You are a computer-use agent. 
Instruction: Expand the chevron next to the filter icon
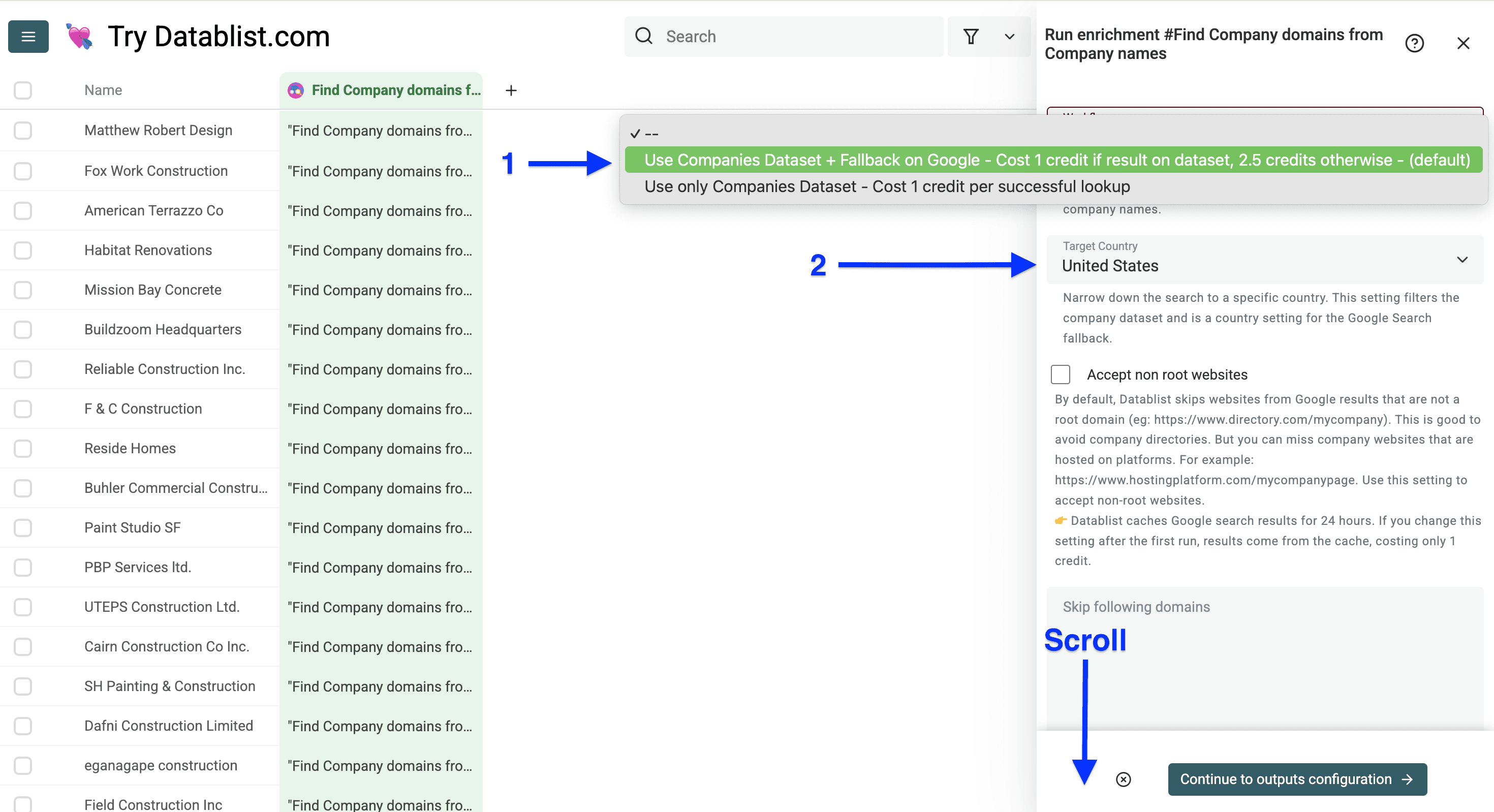1008,36
